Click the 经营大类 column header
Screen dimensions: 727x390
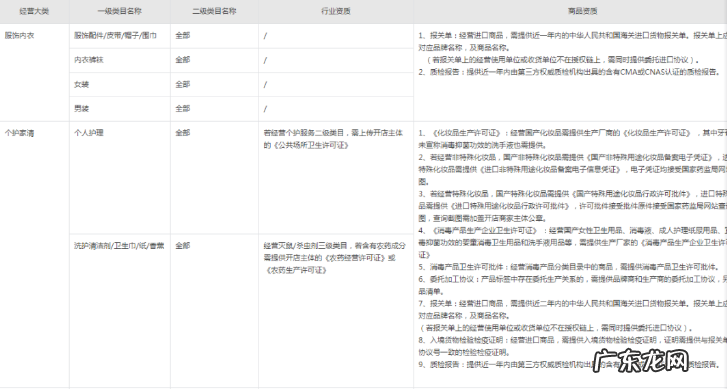click(x=34, y=11)
